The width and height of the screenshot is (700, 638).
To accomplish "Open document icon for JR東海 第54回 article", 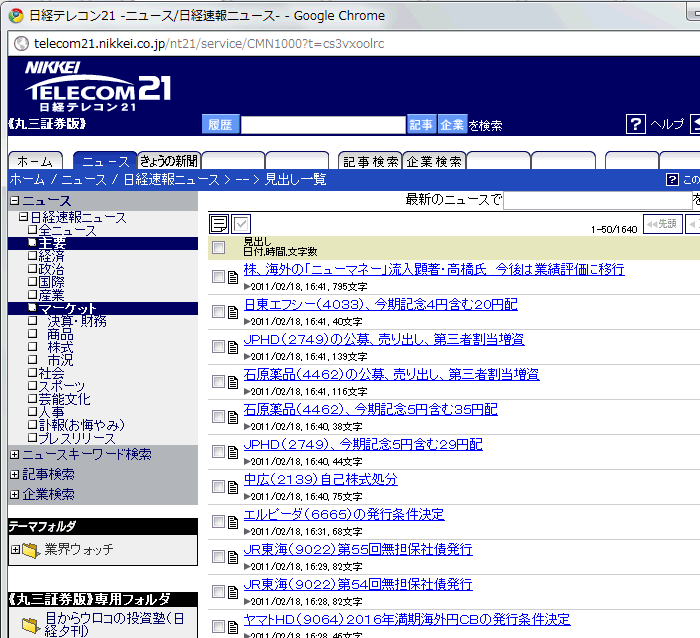I will pos(233,592).
